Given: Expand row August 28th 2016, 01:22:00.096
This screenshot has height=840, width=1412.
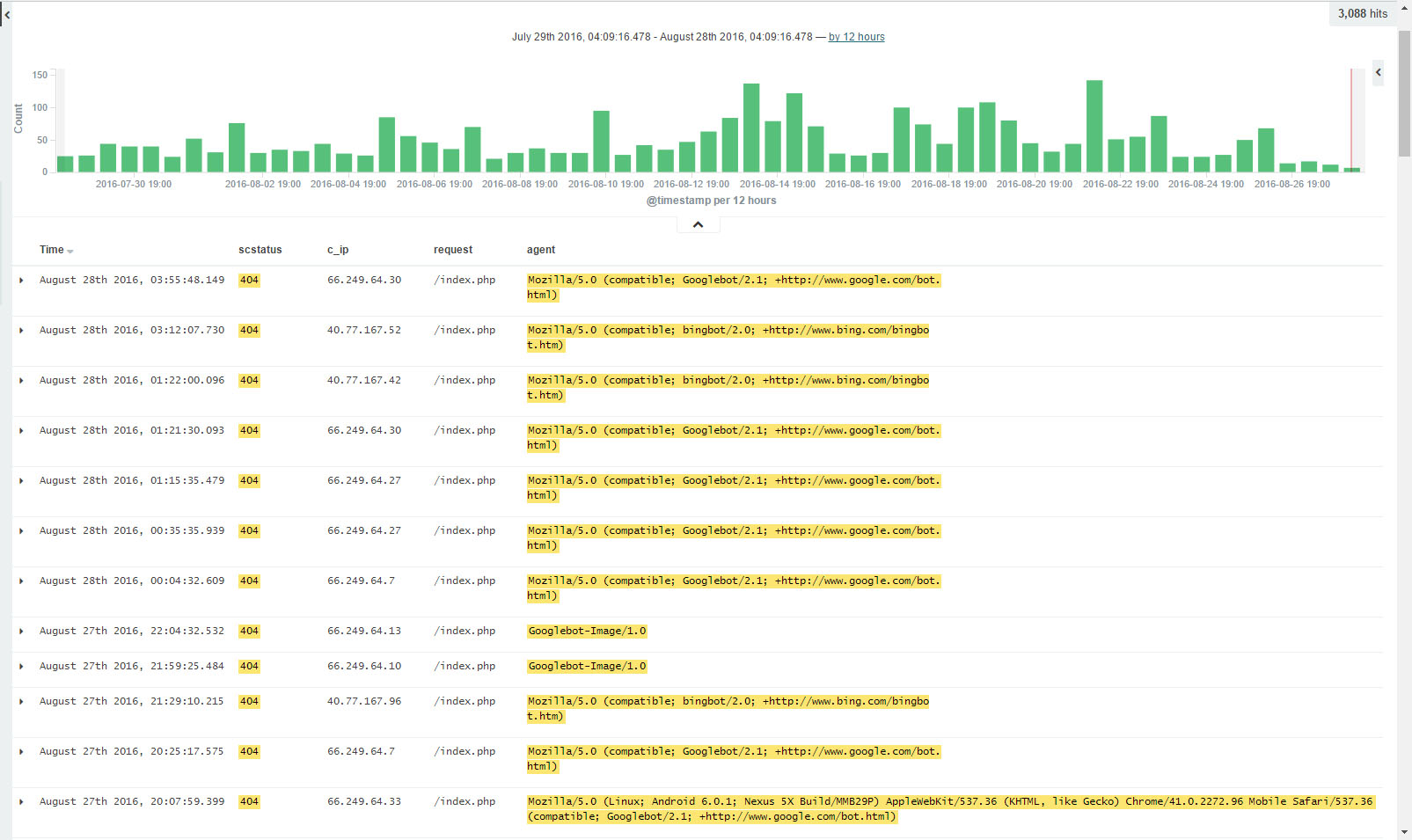Looking at the screenshot, I should (x=22, y=381).
